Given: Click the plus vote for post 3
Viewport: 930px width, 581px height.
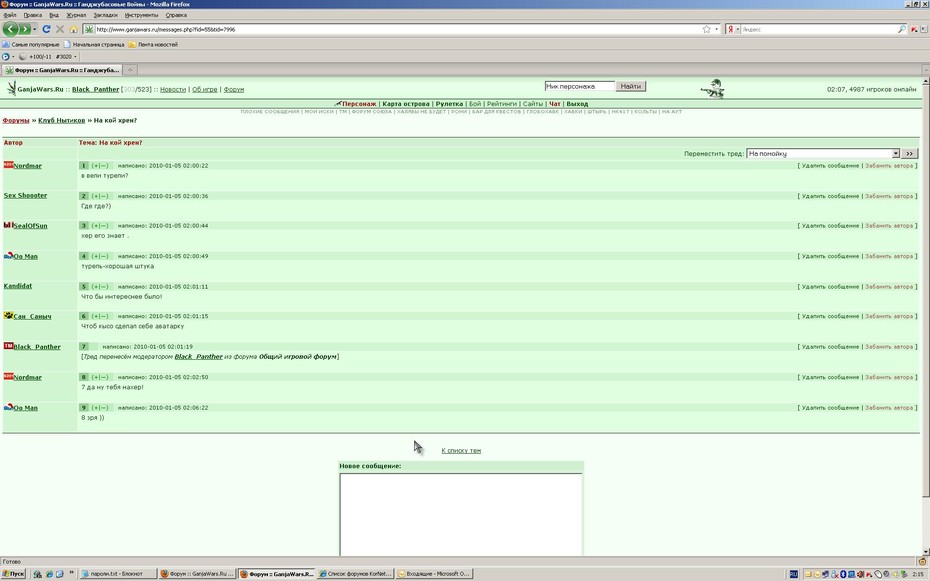Looking at the screenshot, I should point(95,226).
